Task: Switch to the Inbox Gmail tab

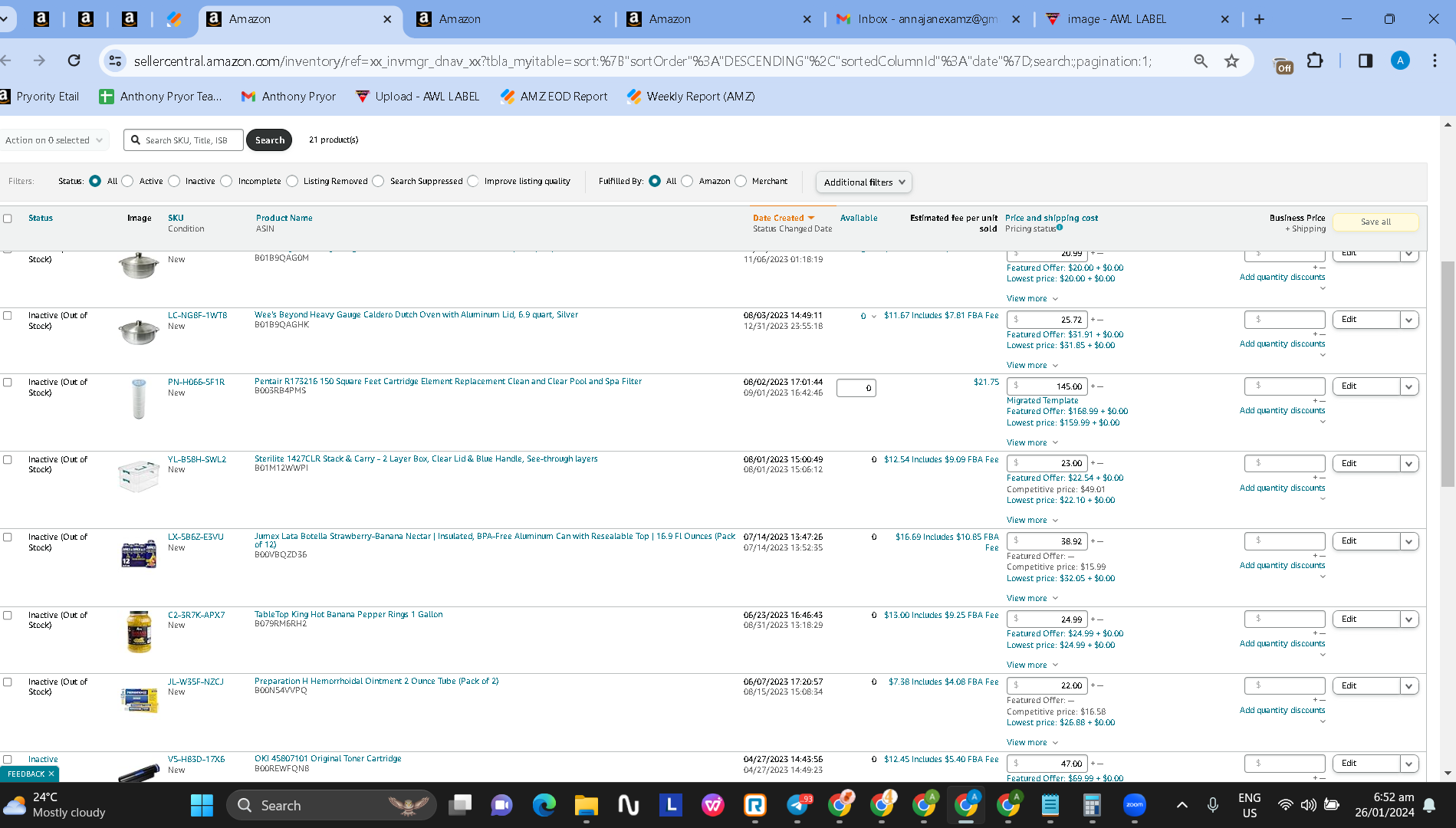Action: pyautogui.click(x=927, y=19)
